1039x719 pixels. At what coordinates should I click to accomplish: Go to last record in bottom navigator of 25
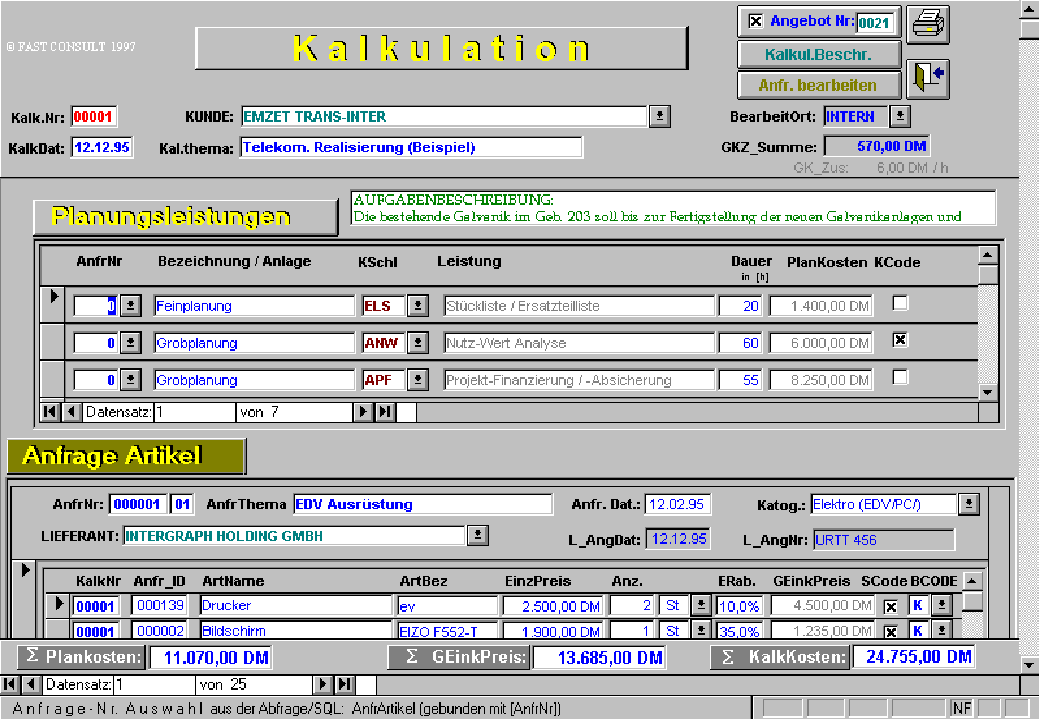(x=345, y=684)
